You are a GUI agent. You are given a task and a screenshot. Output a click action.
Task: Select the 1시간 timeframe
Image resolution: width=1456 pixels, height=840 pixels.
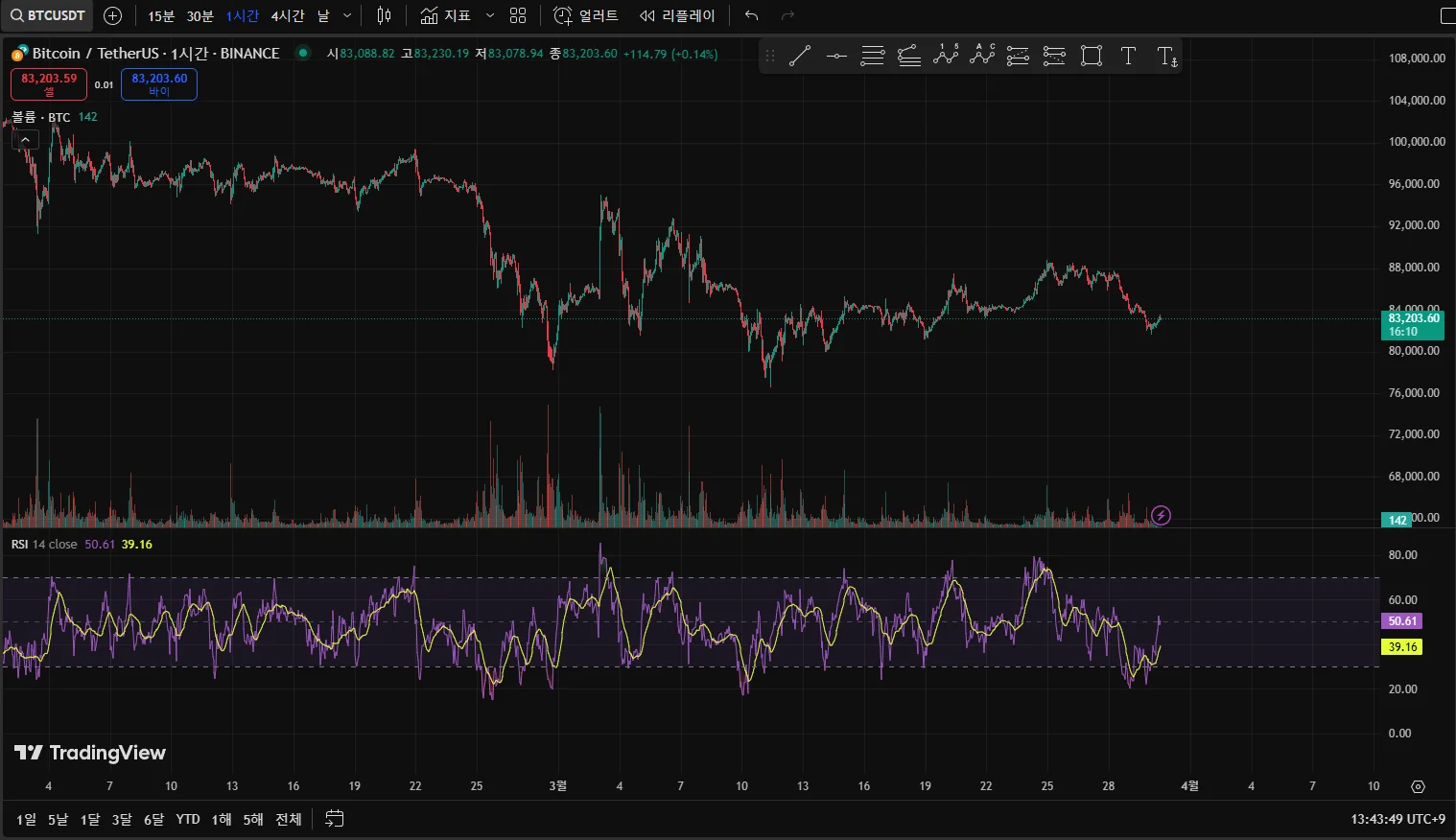[x=243, y=15]
